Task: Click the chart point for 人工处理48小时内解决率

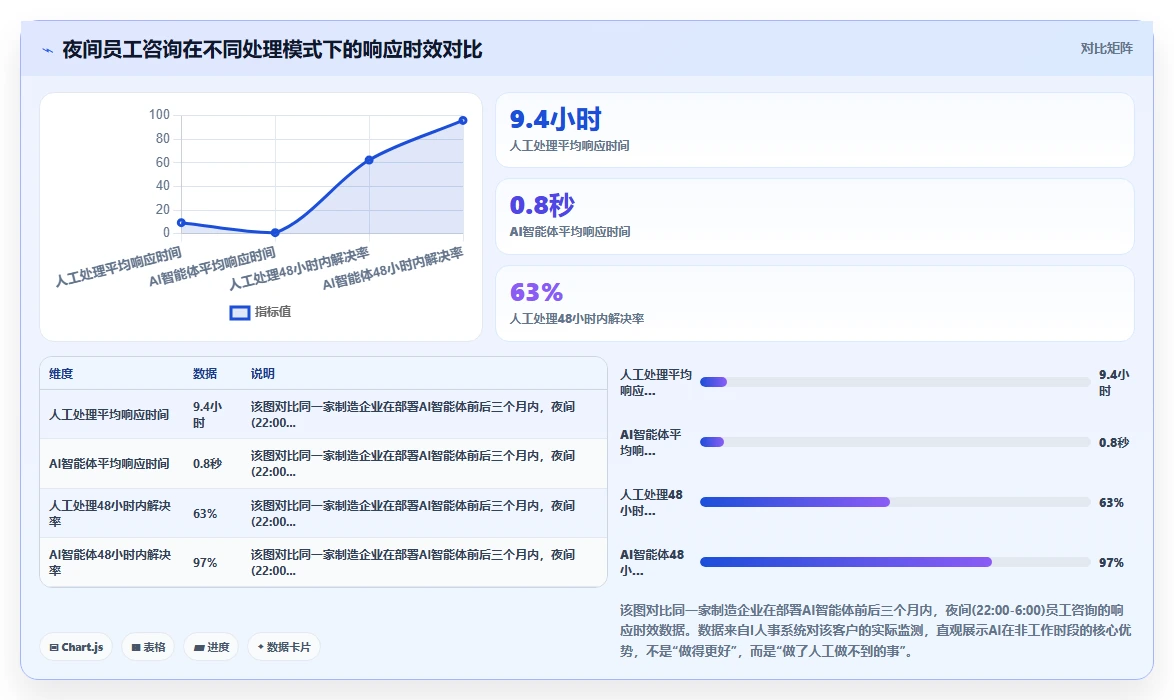Action: [x=369, y=160]
